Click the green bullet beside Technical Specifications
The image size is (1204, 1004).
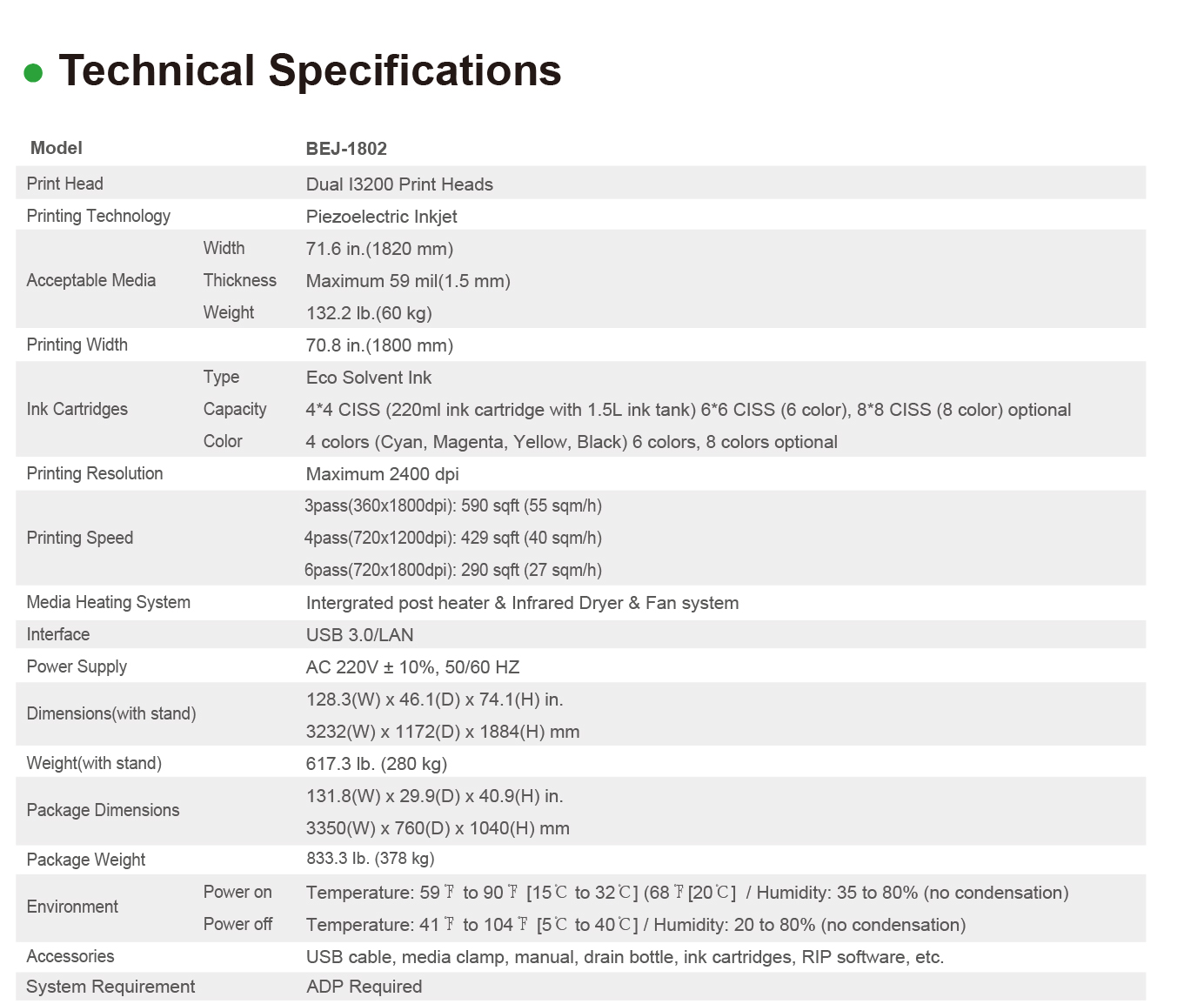[33, 73]
